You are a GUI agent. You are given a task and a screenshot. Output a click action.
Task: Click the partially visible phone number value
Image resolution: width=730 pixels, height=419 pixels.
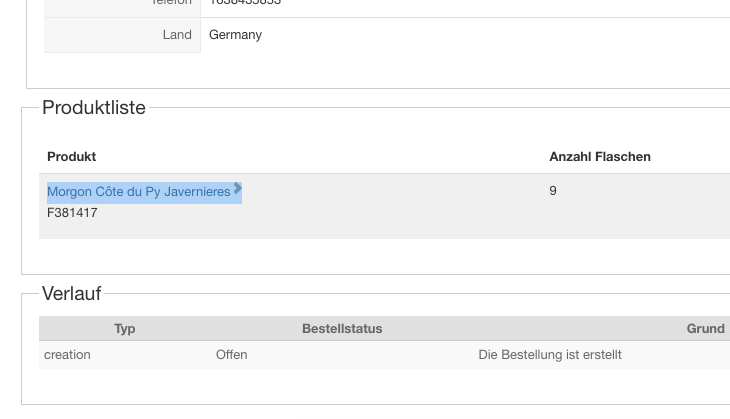(245, 3)
